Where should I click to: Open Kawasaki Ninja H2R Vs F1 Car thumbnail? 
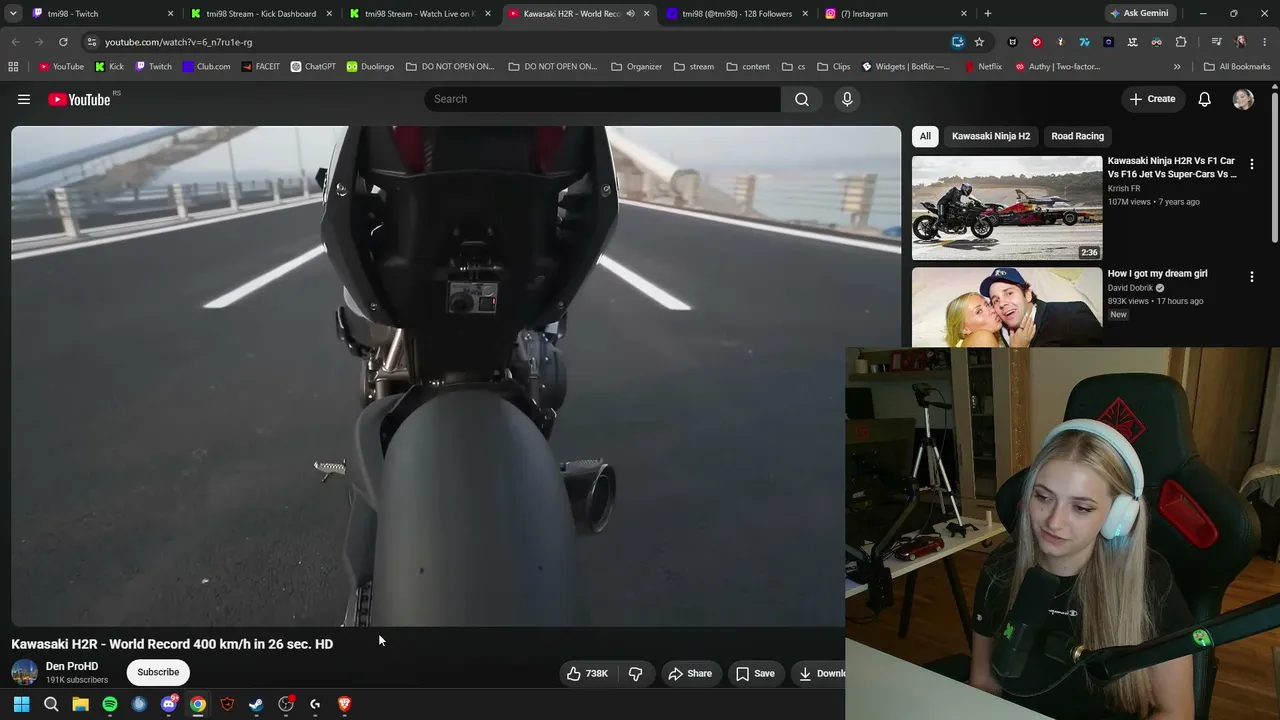[1007, 208]
